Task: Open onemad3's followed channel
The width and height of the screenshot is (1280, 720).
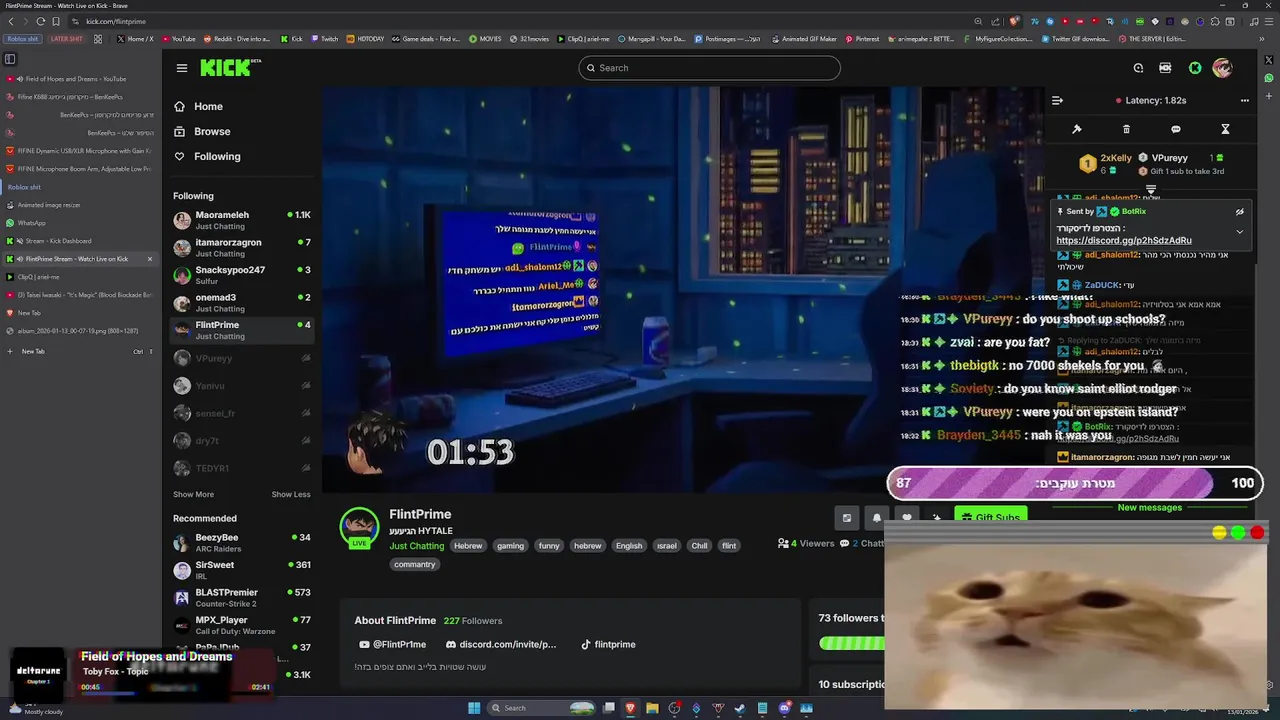Action: pos(242,303)
